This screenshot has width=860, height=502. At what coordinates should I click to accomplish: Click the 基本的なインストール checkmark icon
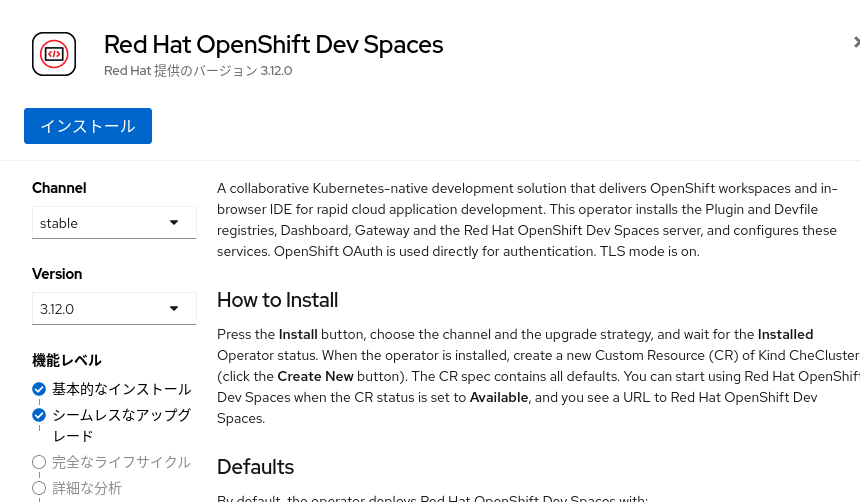(x=39, y=389)
